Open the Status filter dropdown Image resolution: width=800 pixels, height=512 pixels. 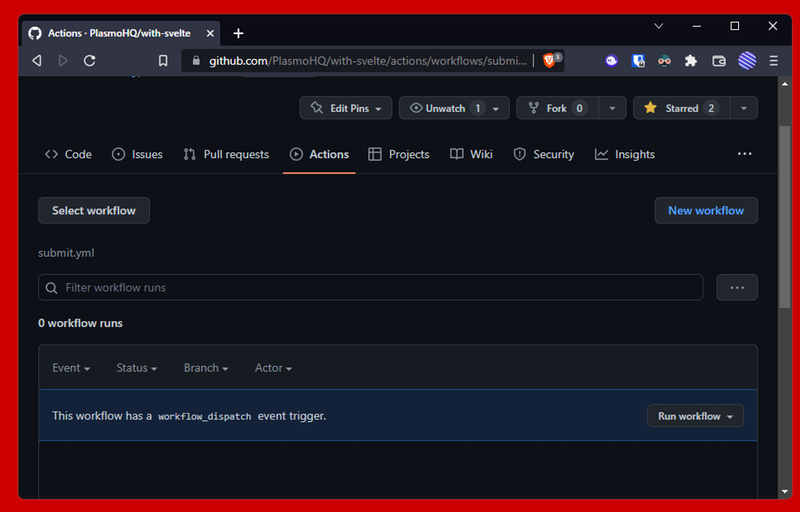pos(137,368)
